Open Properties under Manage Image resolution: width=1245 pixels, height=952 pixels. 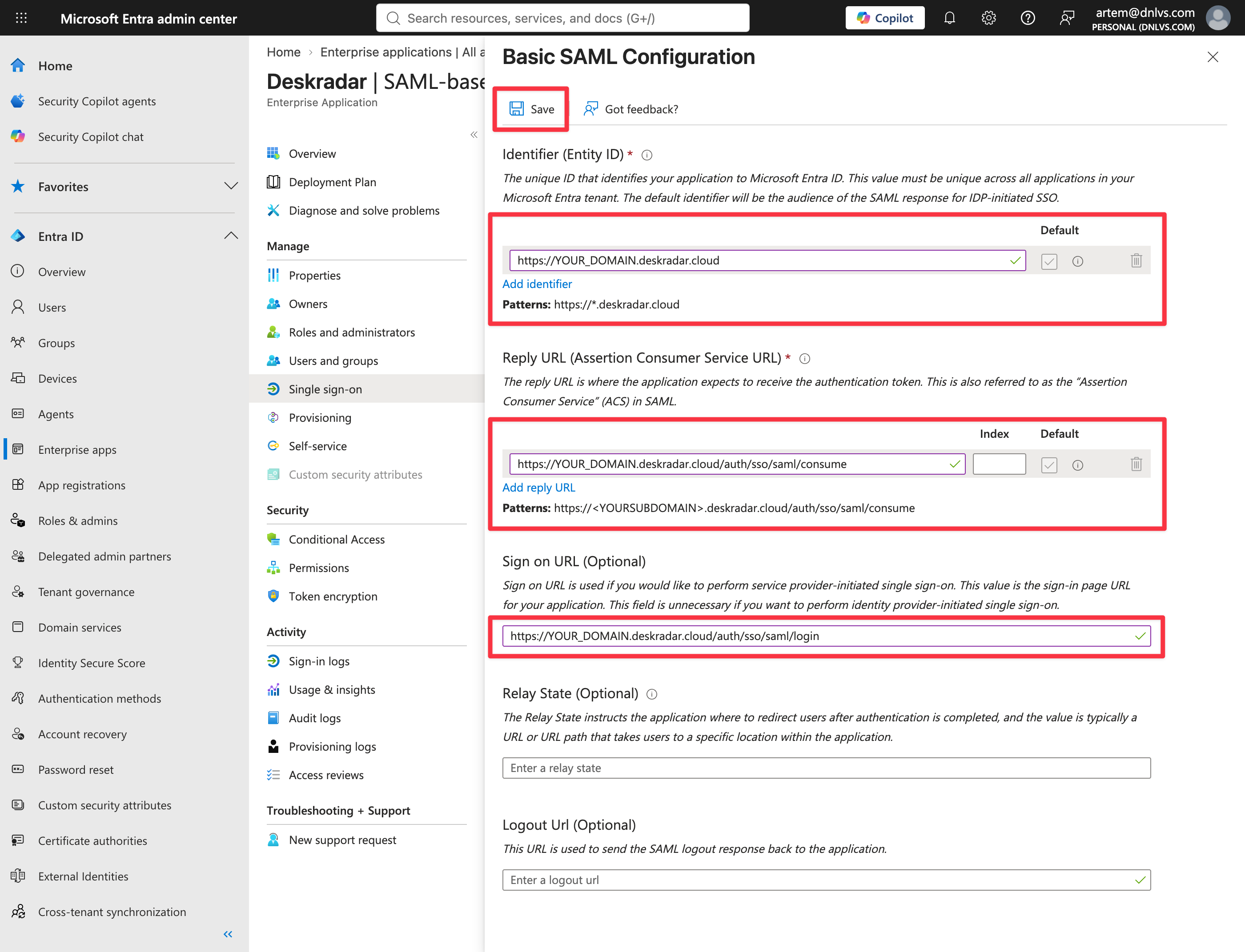(x=315, y=276)
